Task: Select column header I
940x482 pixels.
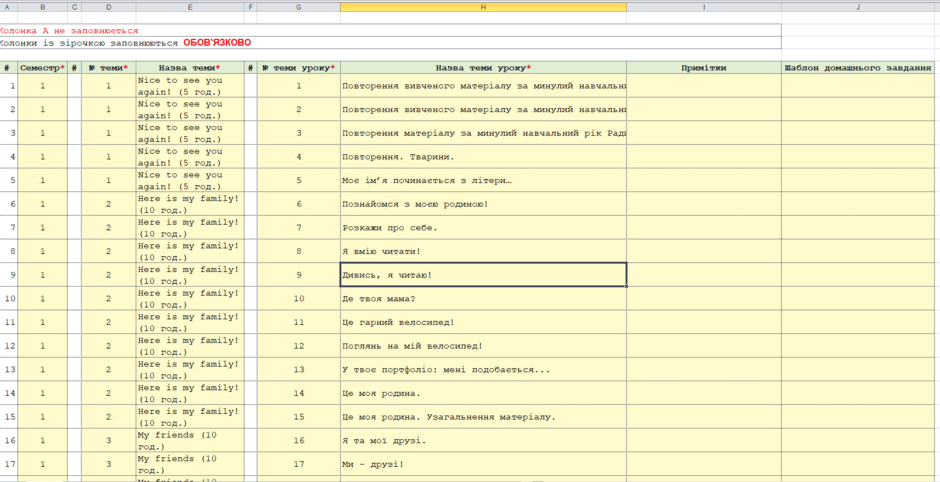Action: click(704, 7)
